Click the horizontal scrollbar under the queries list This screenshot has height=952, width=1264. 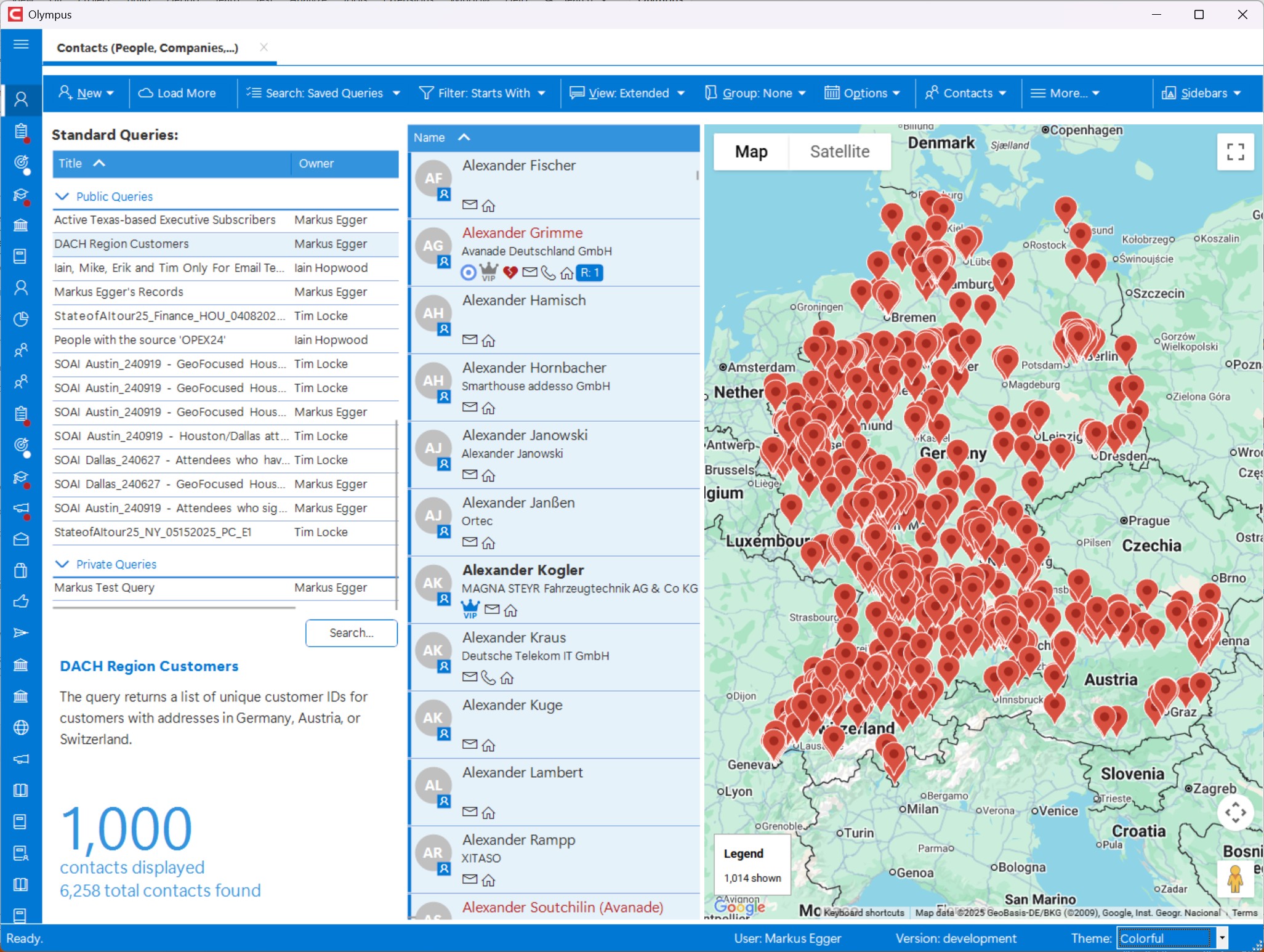(174, 608)
